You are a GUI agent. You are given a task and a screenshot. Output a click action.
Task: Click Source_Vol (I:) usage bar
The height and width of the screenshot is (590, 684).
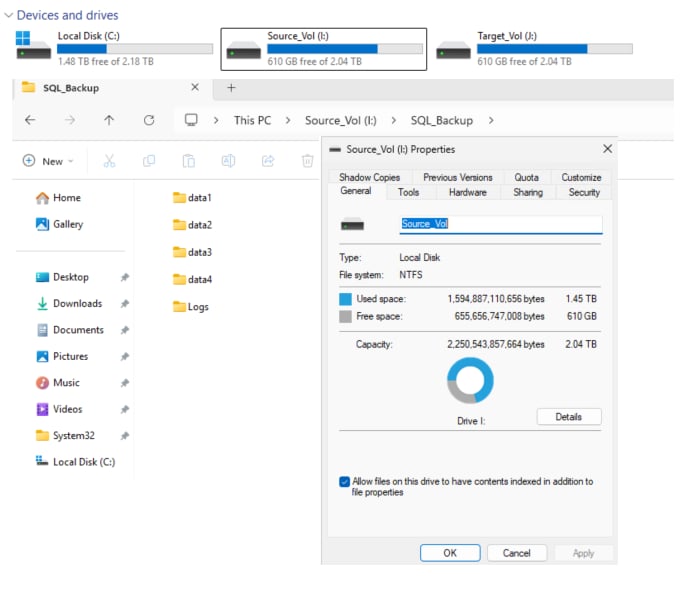345,48
